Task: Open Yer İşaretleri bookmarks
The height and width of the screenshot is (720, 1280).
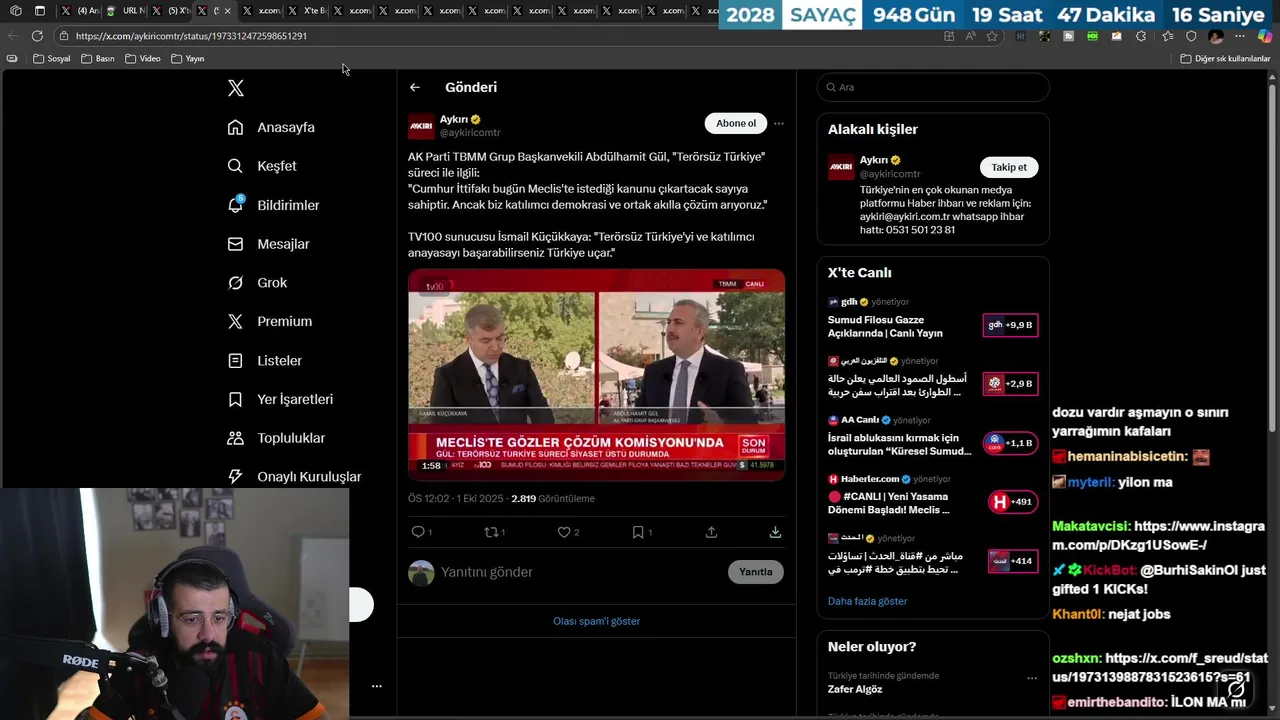Action: [x=280, y=399]
